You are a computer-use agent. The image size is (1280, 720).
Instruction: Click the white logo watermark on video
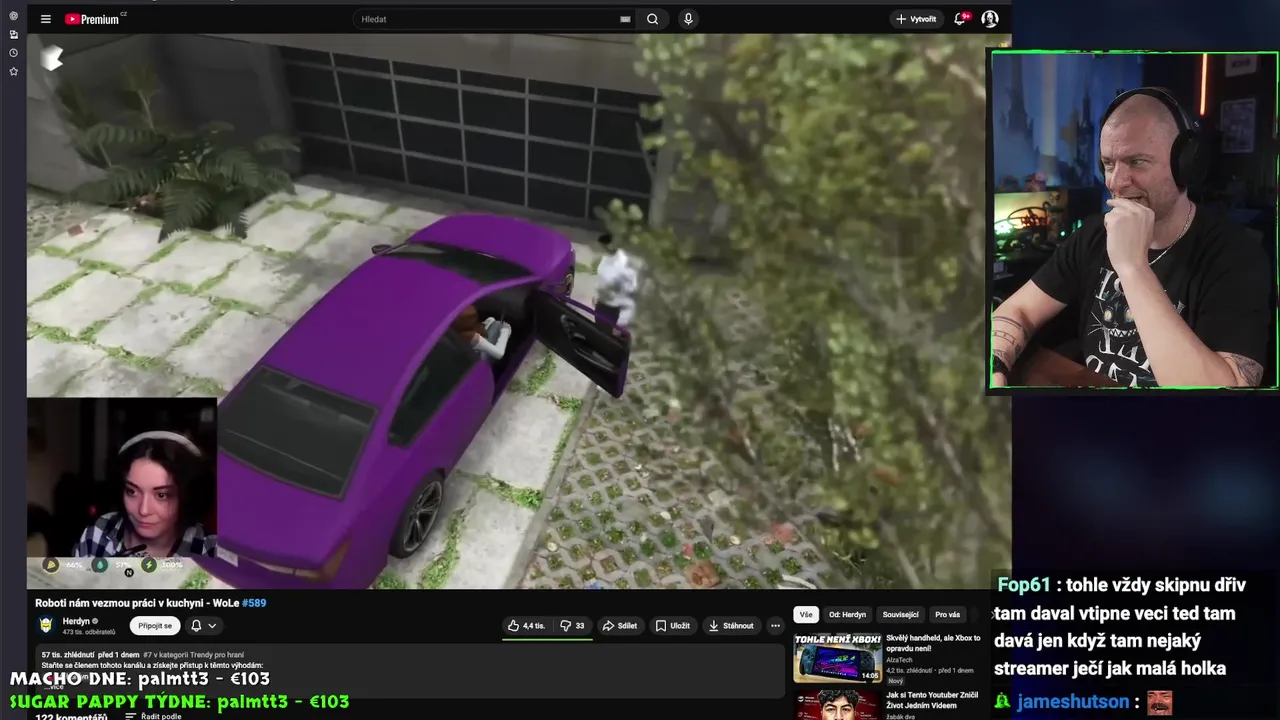coord(52,59)
